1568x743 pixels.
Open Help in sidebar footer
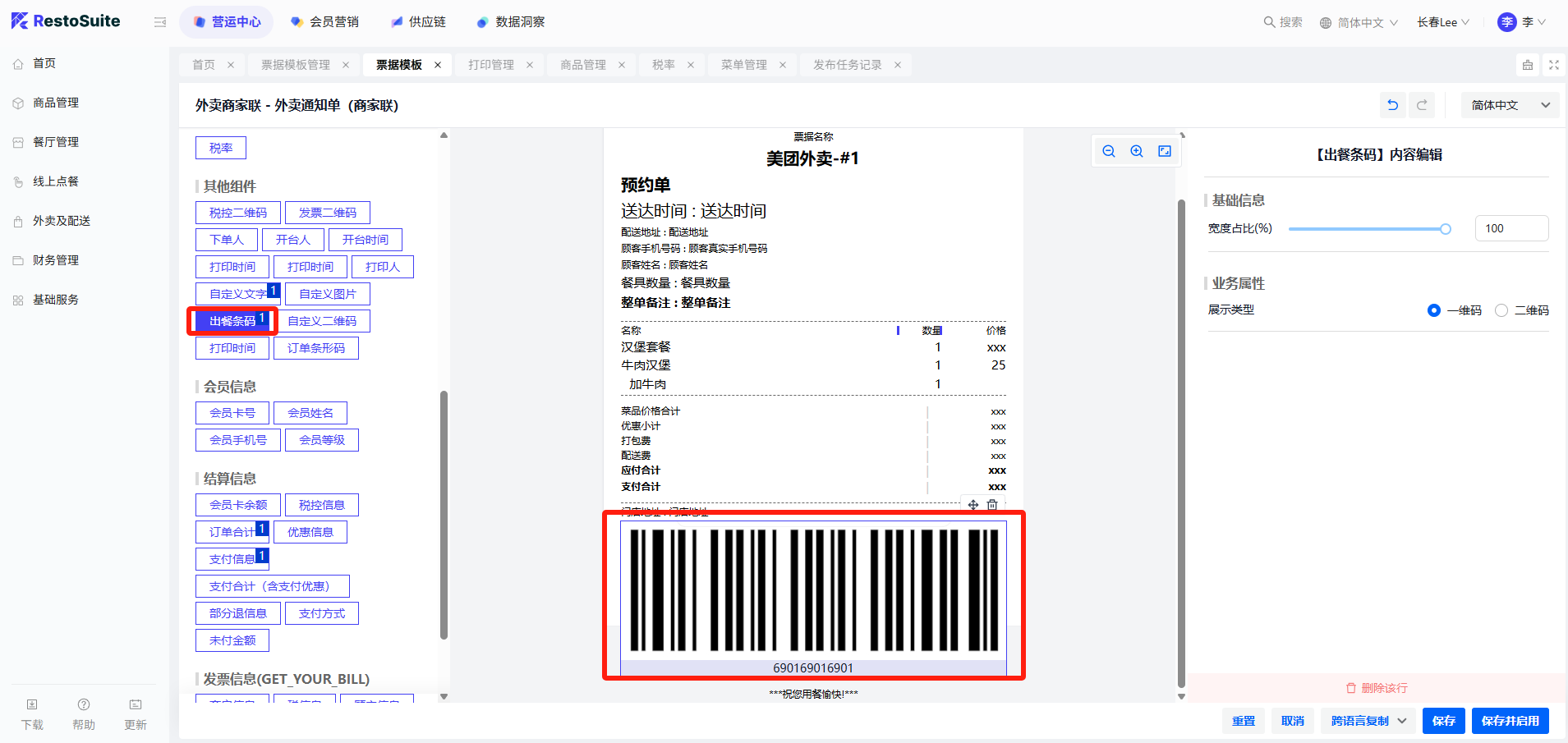[x=84, y=714]
